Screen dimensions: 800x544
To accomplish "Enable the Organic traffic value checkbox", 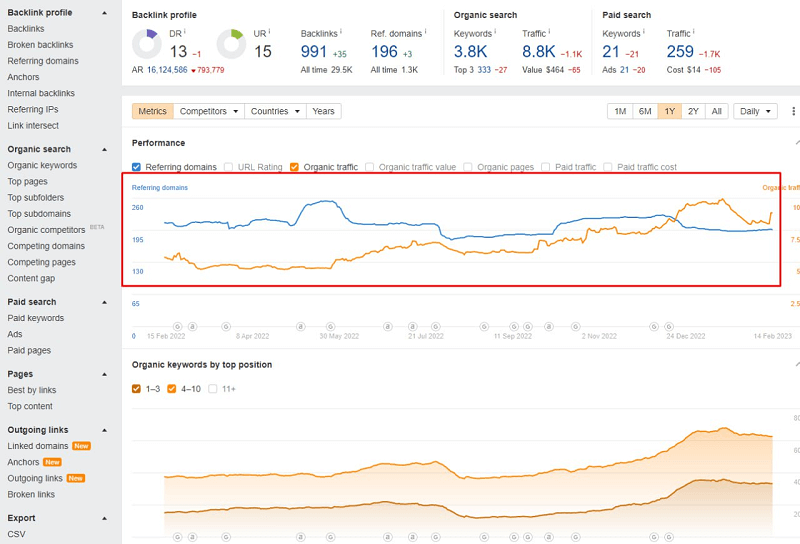I will click(369, 167).
